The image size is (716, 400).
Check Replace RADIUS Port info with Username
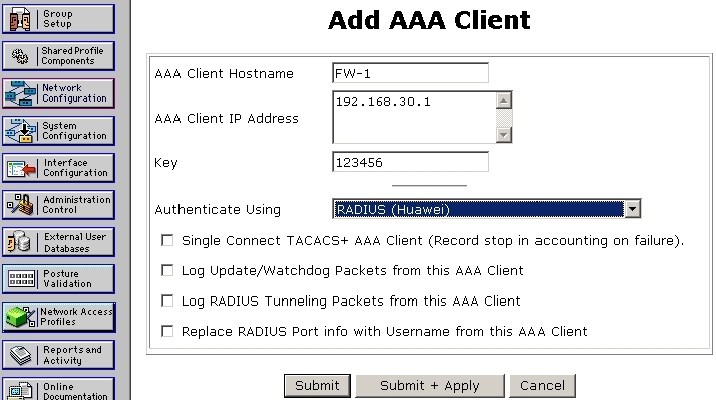(x=167, y=331)
